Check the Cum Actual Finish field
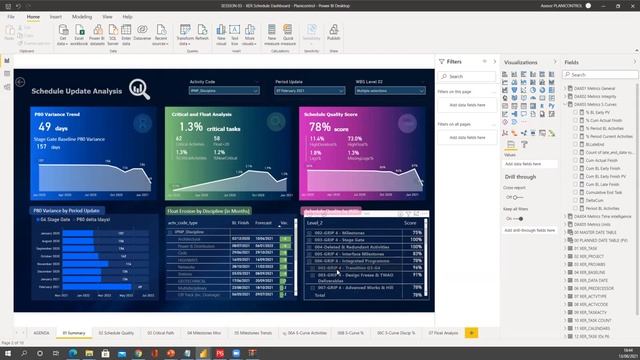This screenshot has height=360, width=640. click(576, 160)
